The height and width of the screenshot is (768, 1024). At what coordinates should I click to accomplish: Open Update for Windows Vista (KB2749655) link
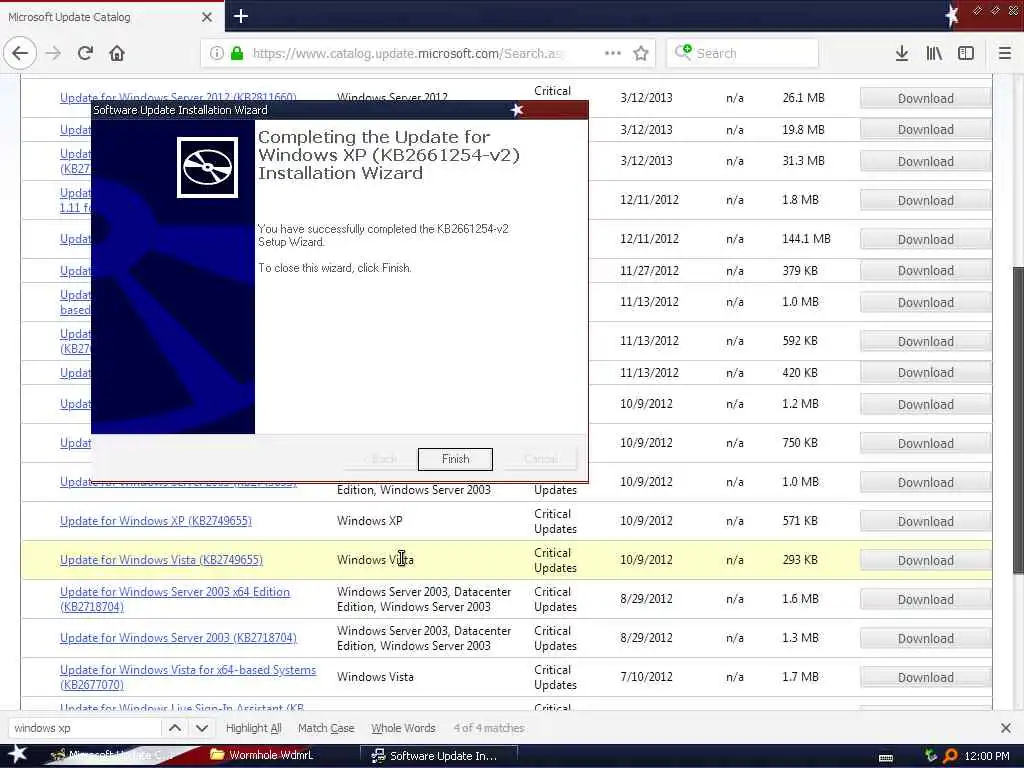pyautogui.click(x=161, y=560)
